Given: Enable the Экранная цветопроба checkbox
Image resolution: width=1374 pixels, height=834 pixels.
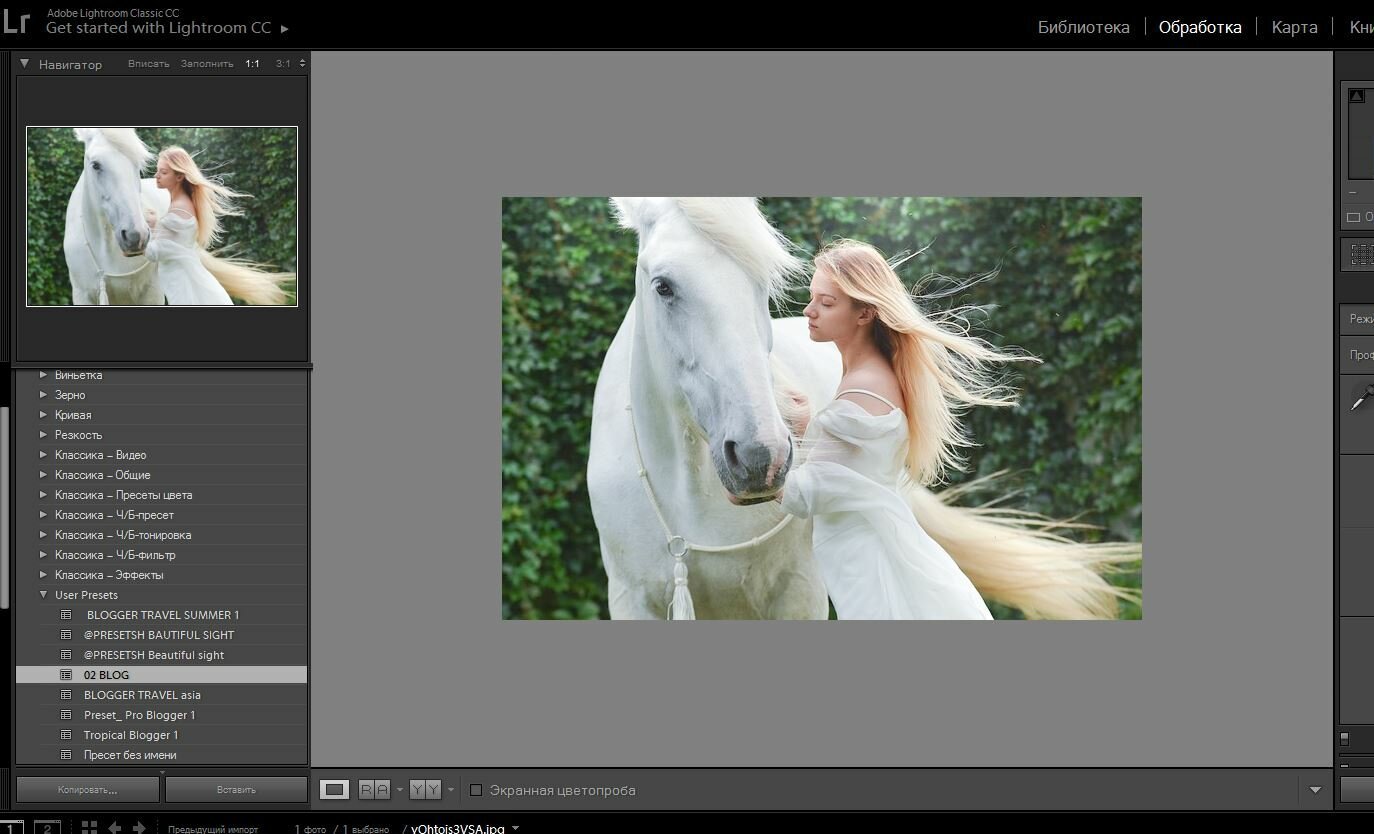Looking at the screenshot, I should pyautogui.click(x=476, y=790).
